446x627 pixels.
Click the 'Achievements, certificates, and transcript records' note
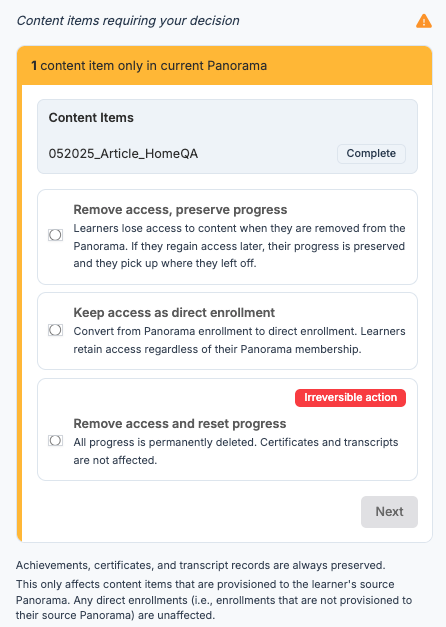click(200, 565)
